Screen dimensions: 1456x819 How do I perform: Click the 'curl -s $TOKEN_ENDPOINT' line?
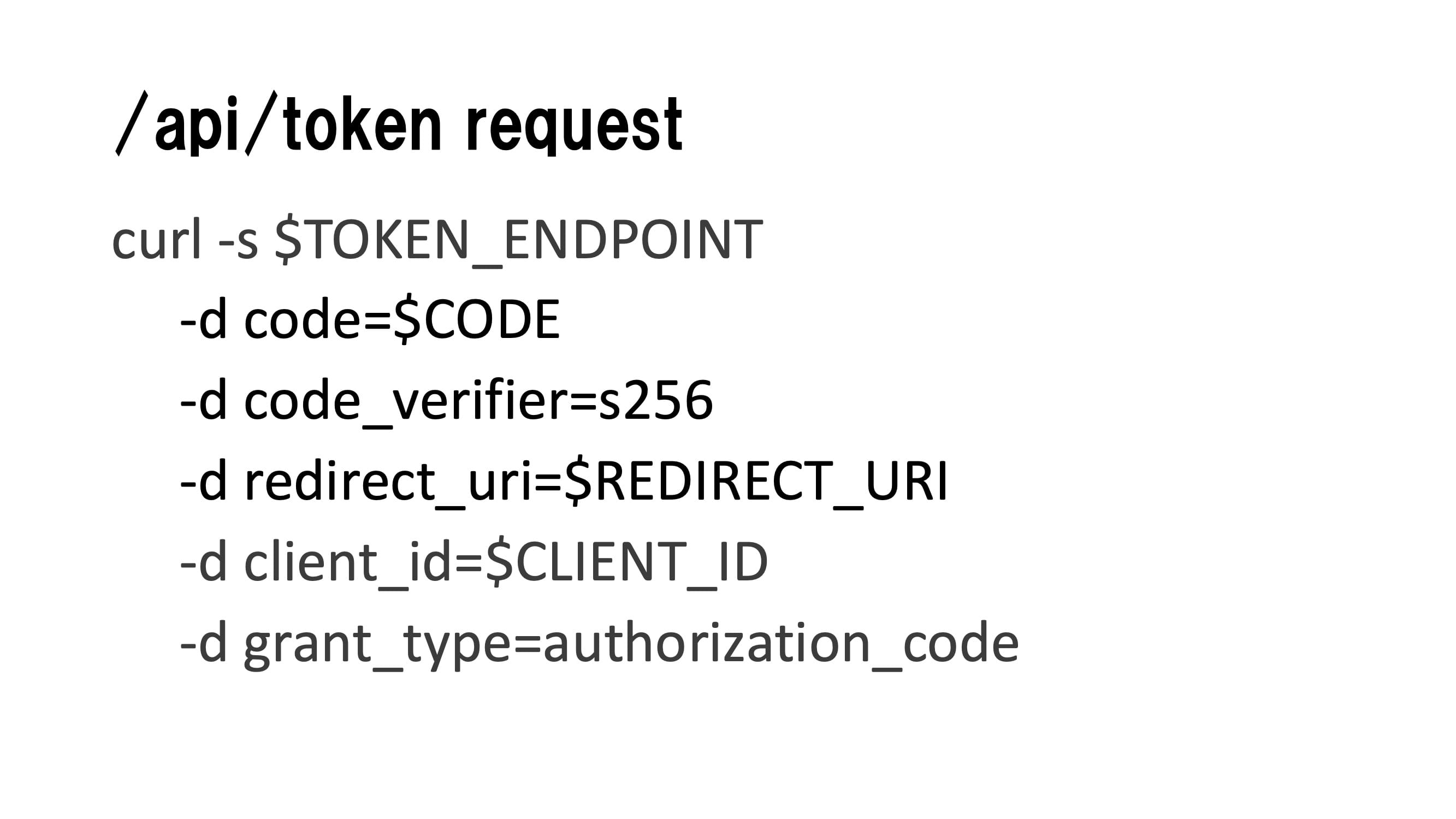[x=437, y=240]
